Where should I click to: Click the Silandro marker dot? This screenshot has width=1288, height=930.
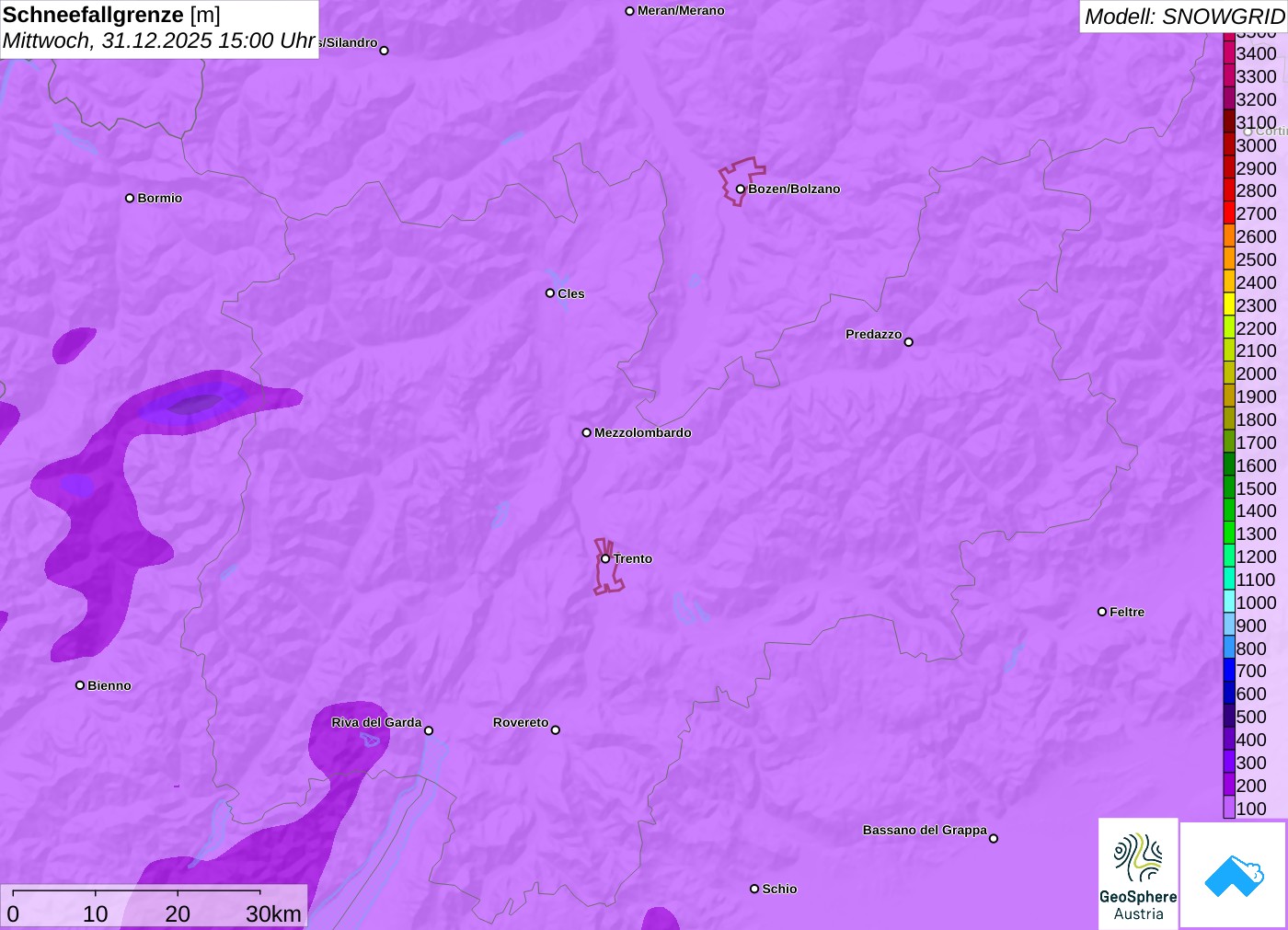[x=385, y=51]
